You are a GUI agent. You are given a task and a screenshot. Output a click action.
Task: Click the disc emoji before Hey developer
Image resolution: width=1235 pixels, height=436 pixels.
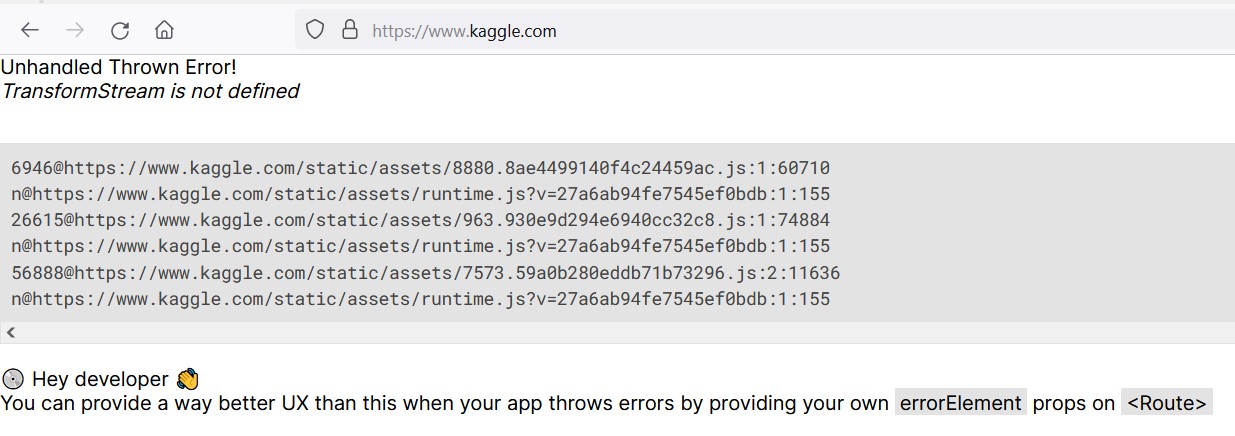click(x=13, y=379)
